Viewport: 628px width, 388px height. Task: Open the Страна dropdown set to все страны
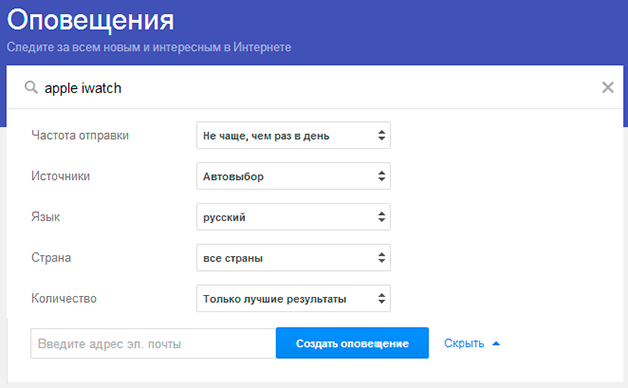pos(293,258)
